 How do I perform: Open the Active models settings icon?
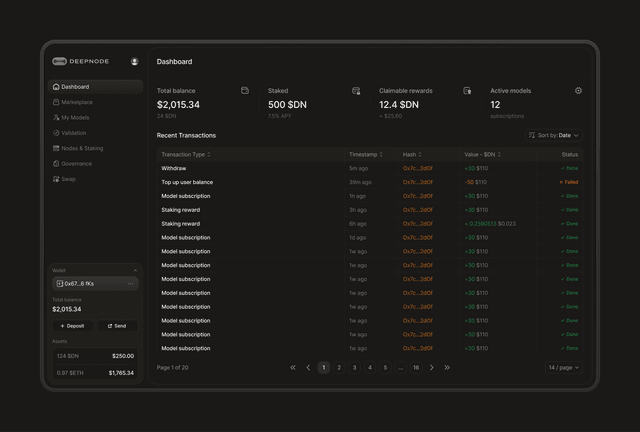click(x=578, y=91)
